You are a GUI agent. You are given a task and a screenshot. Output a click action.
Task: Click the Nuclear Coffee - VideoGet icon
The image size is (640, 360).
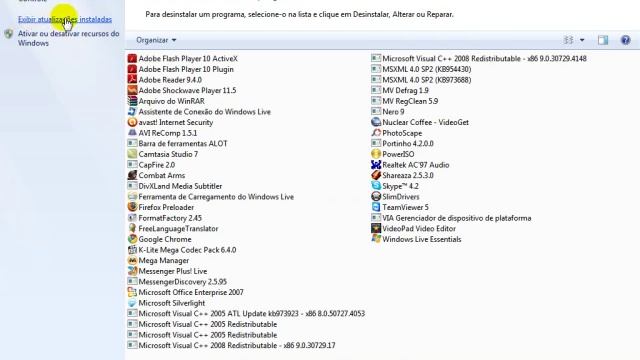[x=376, y=122]
